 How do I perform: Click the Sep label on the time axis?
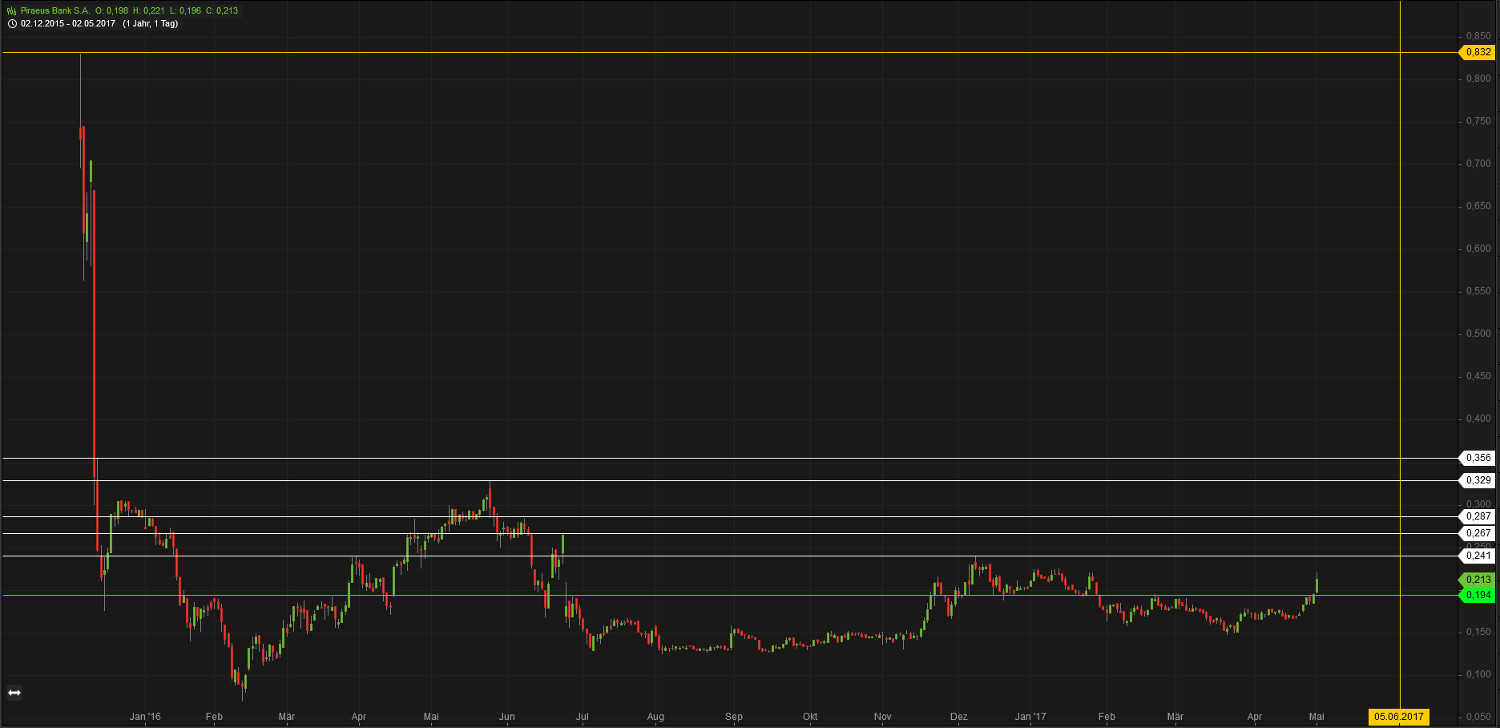[x=734, y=717]
